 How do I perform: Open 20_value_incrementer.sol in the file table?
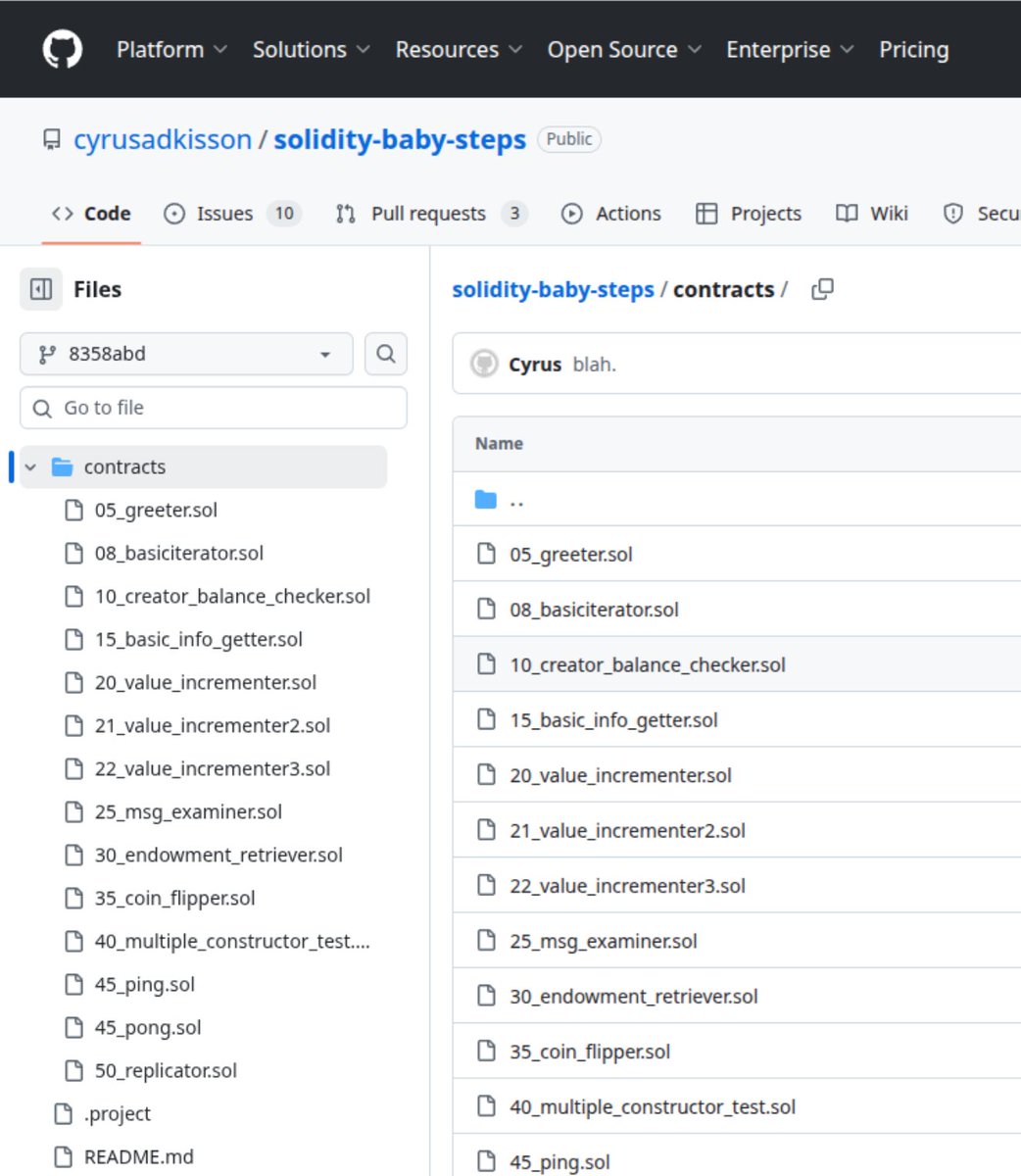[620, 775]
